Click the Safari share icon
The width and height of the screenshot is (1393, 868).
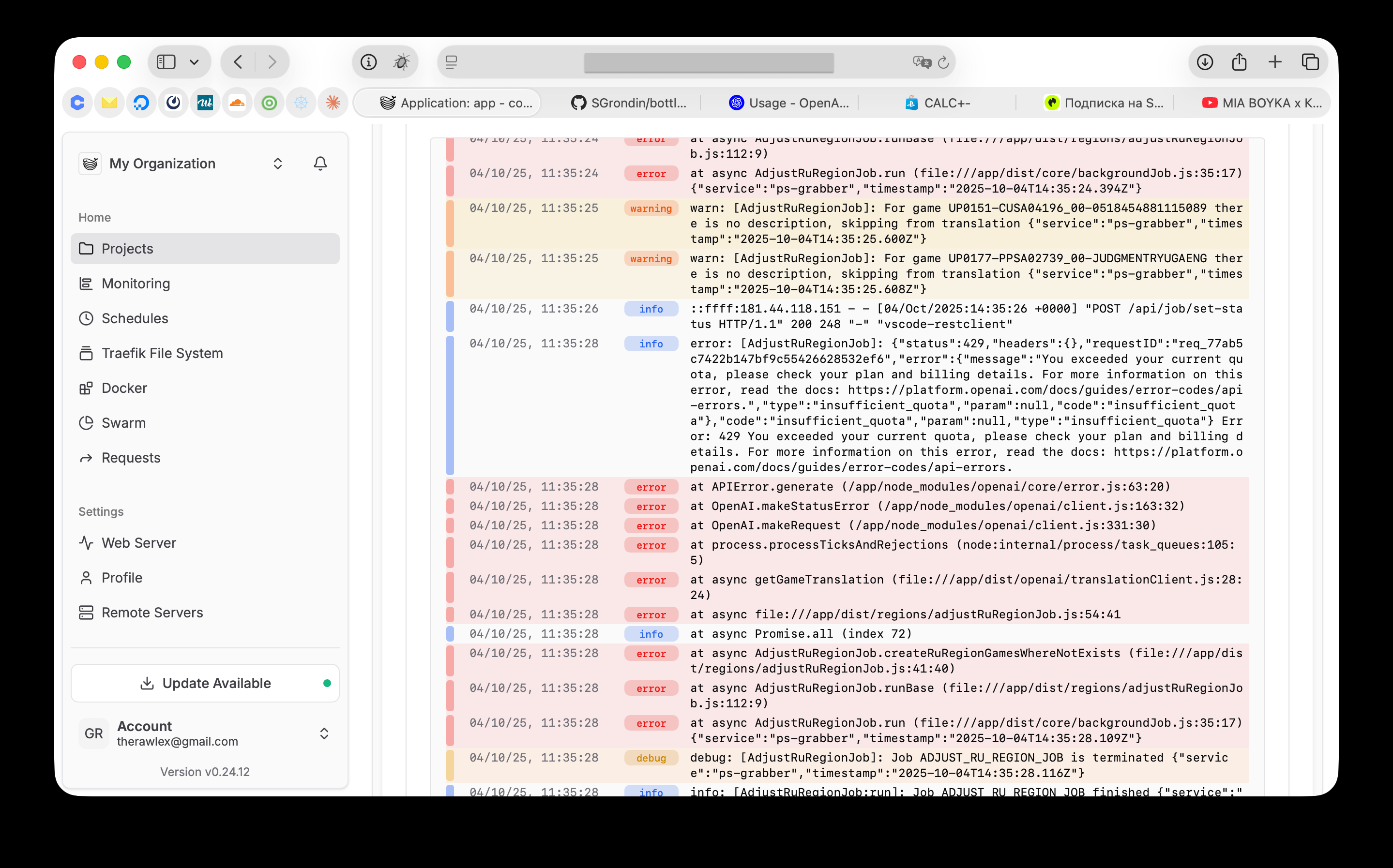(x=1239, y=62)
